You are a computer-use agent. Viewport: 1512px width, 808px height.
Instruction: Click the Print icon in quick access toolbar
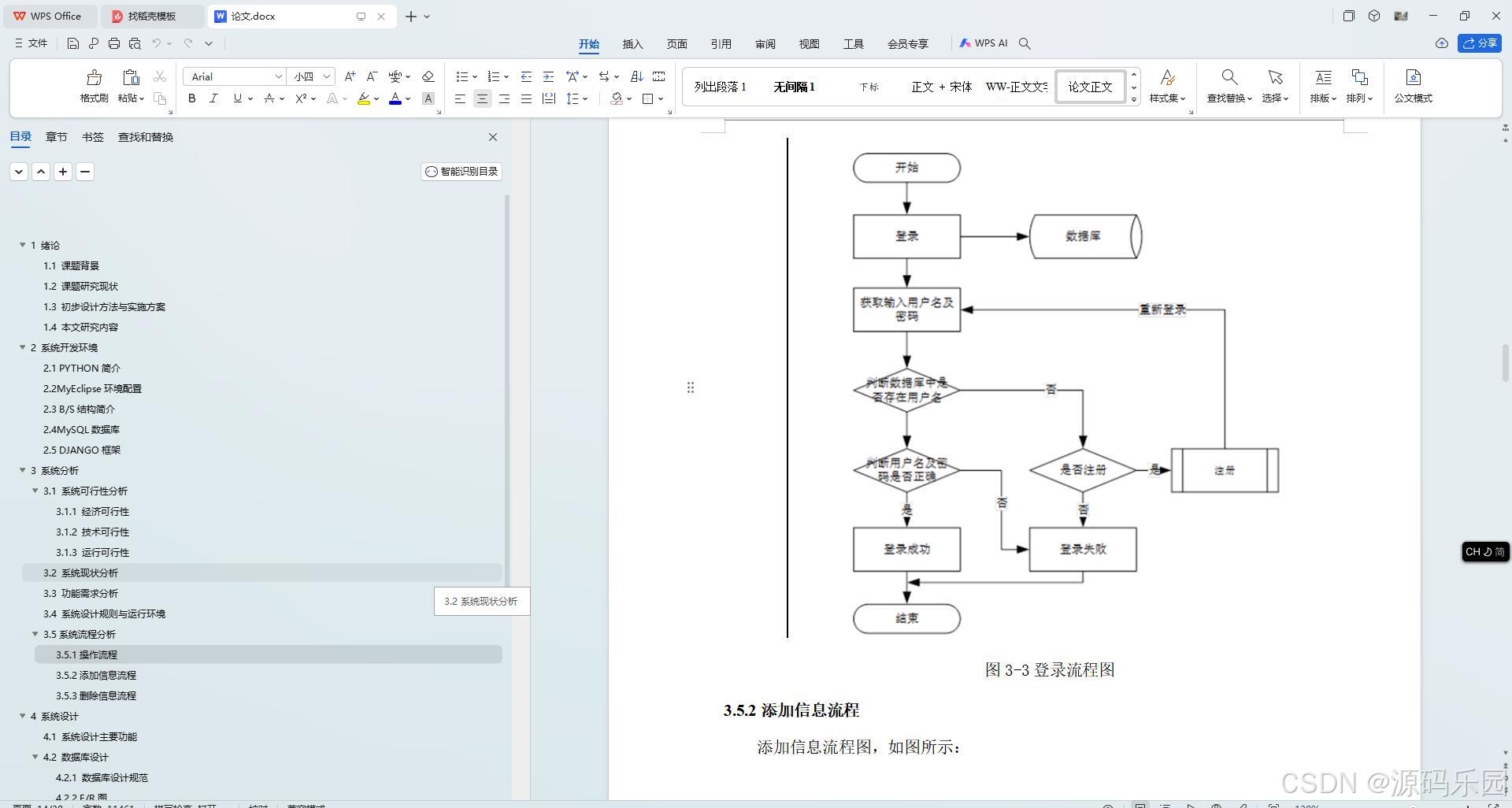(x=113, y=43)
